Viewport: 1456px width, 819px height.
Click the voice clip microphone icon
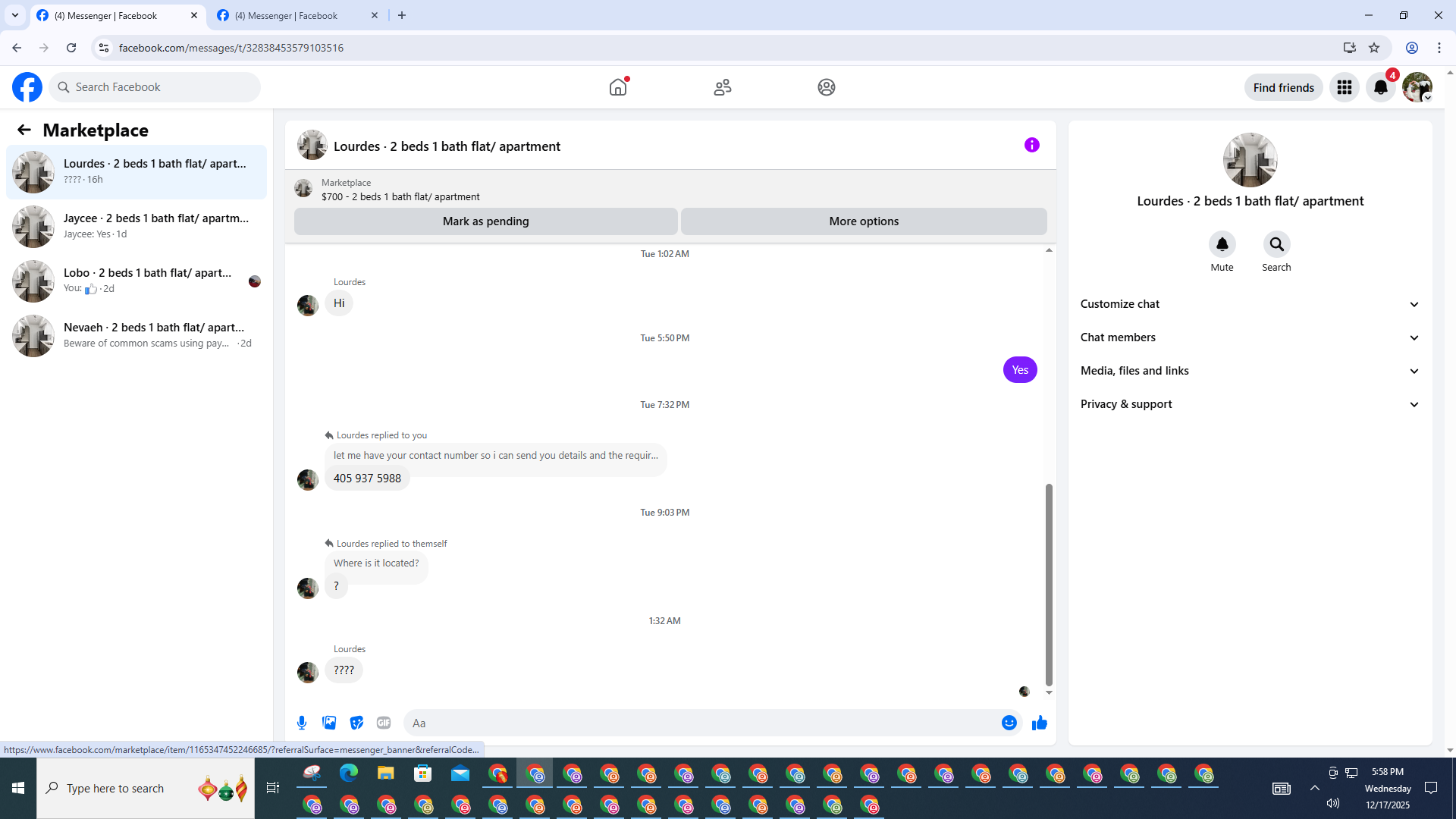(302, 723)
